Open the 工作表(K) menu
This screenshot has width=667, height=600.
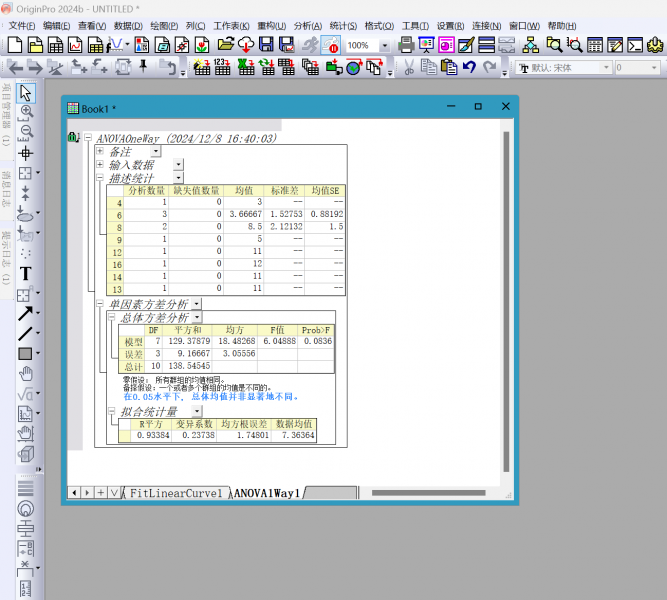tap(231, 26)
